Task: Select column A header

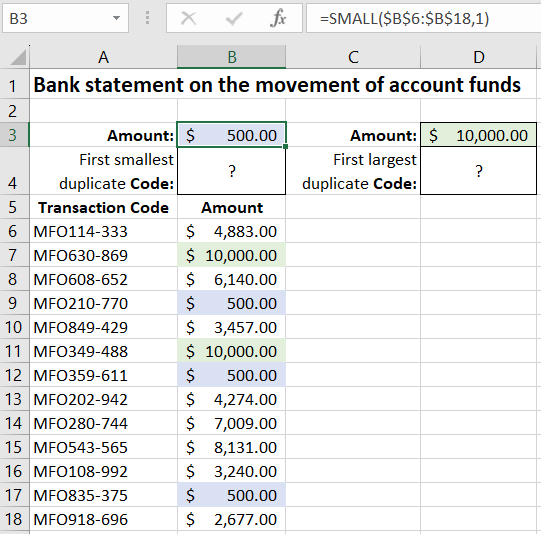Action: [x=104, y=57]
